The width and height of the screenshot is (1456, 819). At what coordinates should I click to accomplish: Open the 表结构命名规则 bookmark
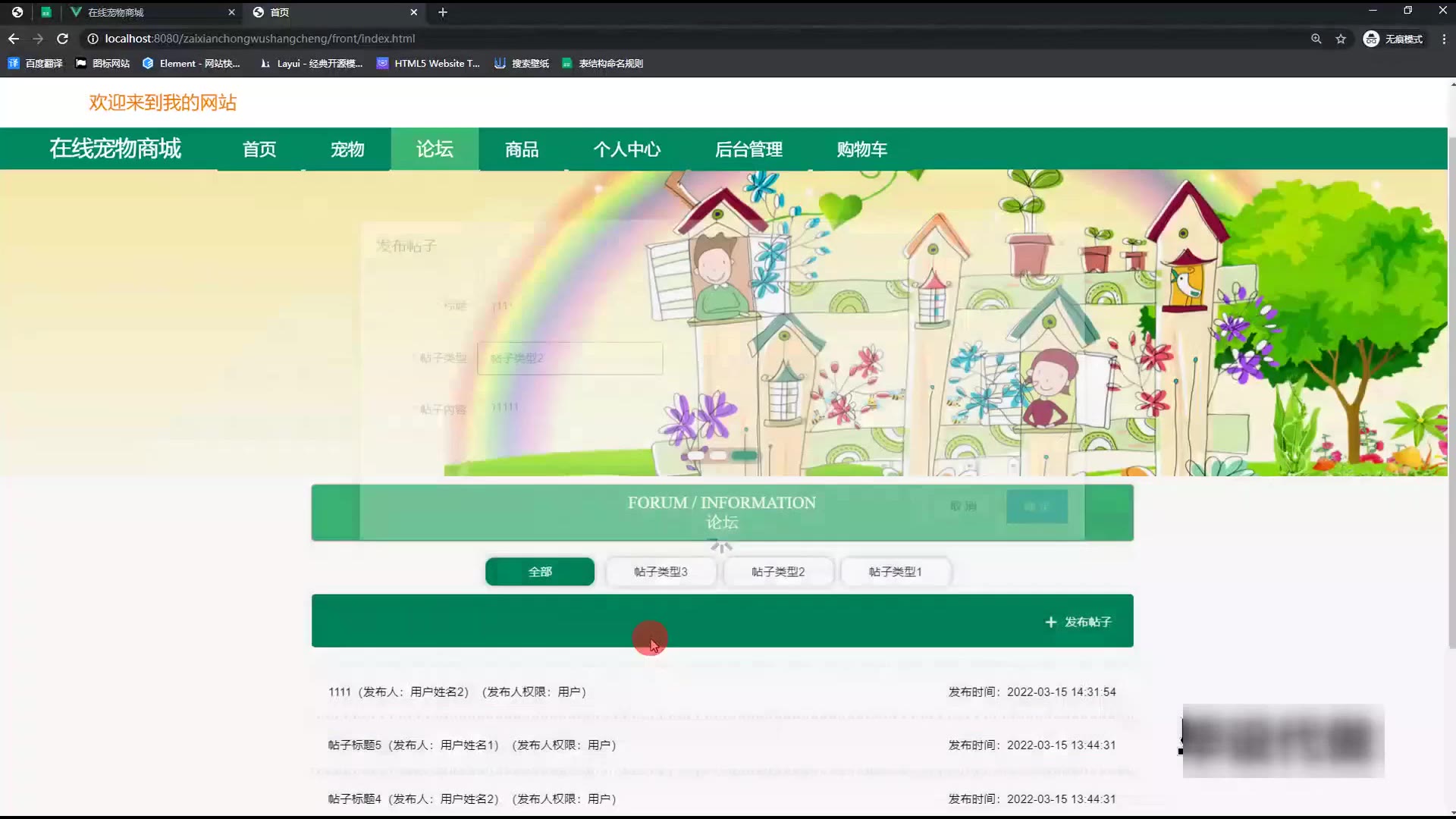click(x=603, y=64)
